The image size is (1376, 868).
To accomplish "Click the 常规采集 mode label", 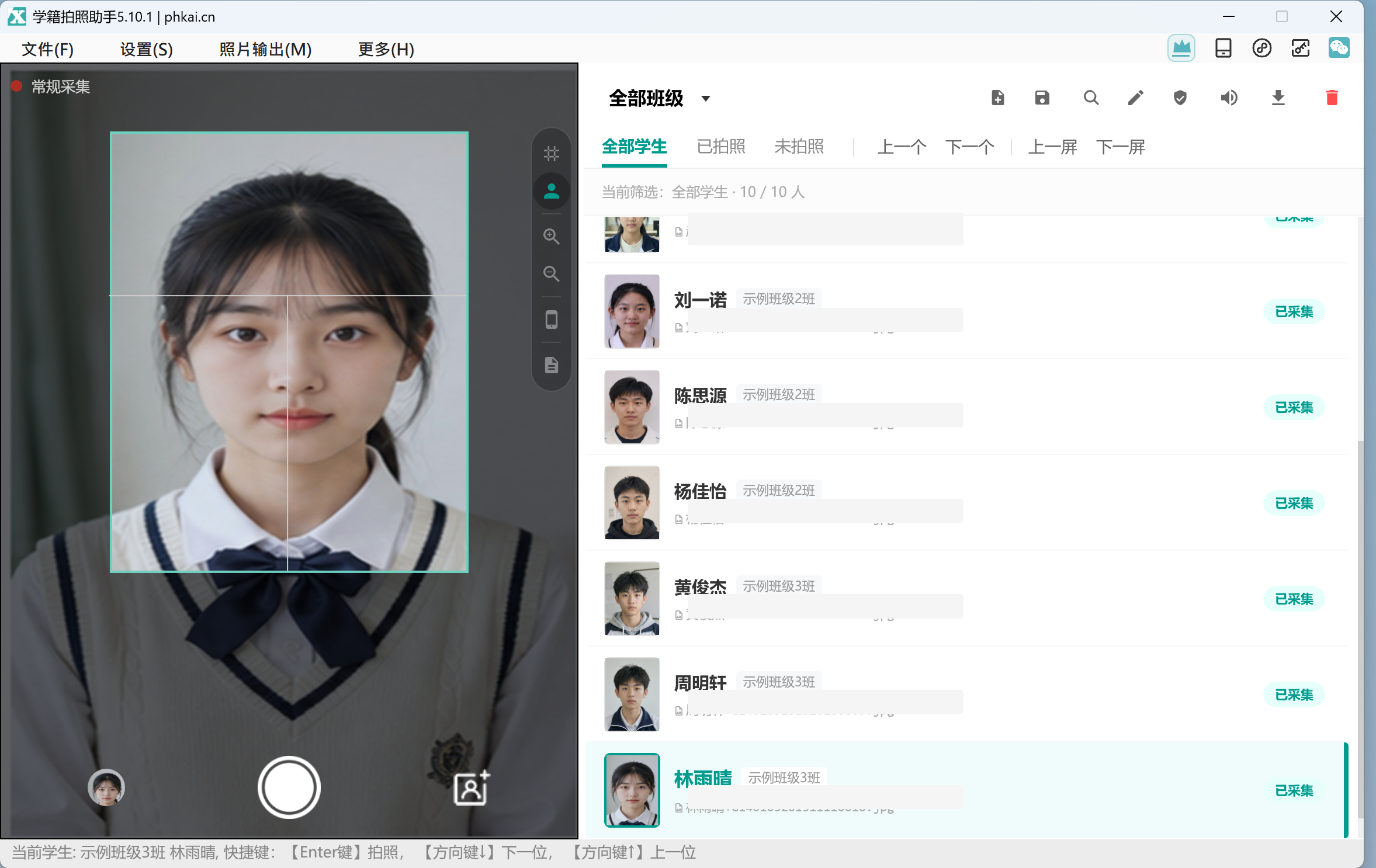I will 60,87.
